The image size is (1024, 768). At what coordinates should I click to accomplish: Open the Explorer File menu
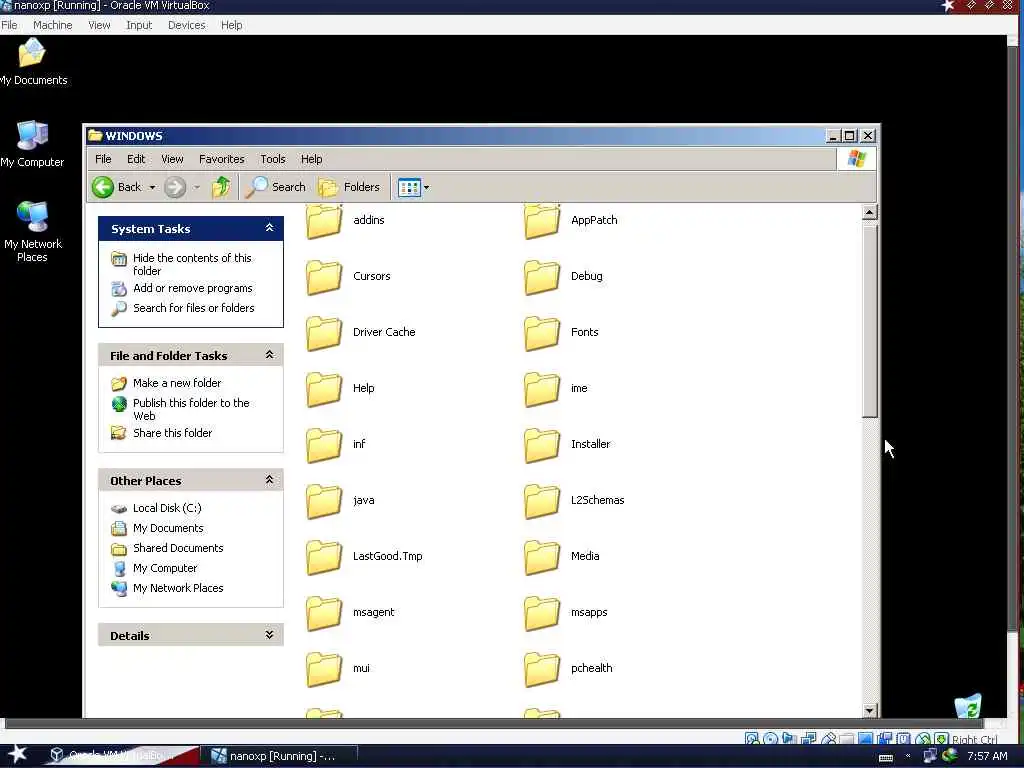[103, 159]
